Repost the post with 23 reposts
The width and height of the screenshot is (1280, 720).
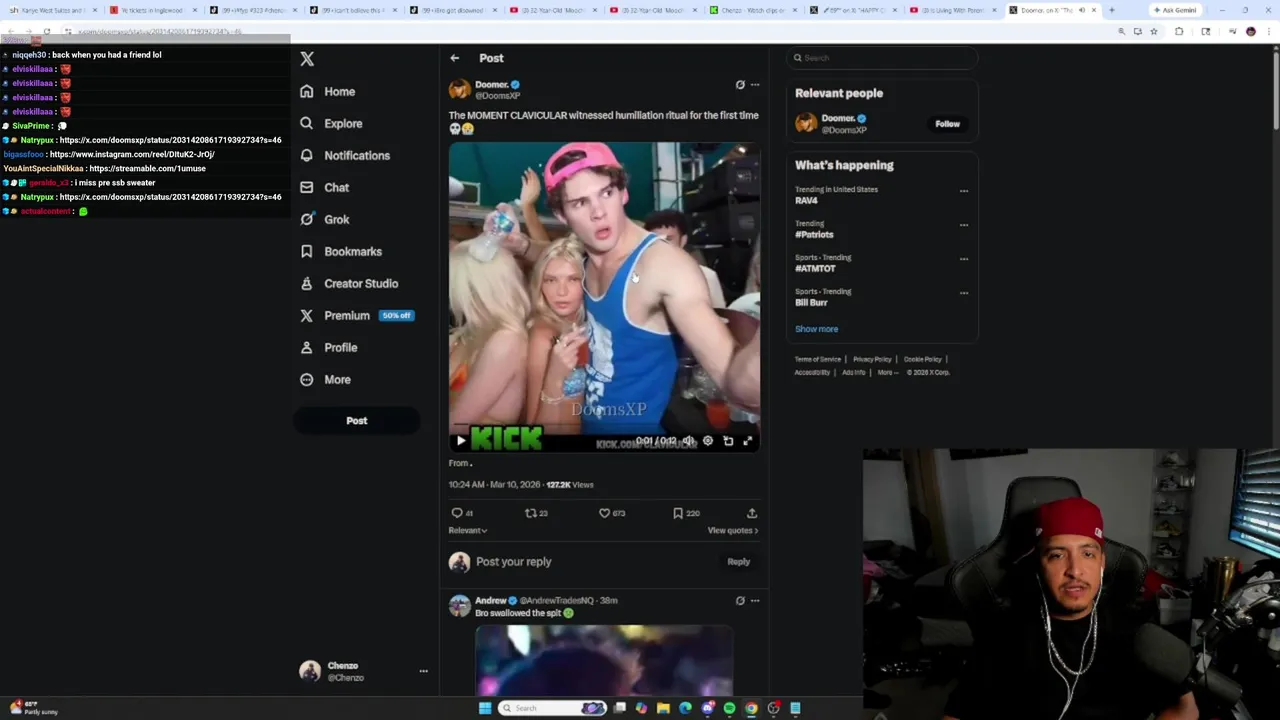tap(536, 513)
